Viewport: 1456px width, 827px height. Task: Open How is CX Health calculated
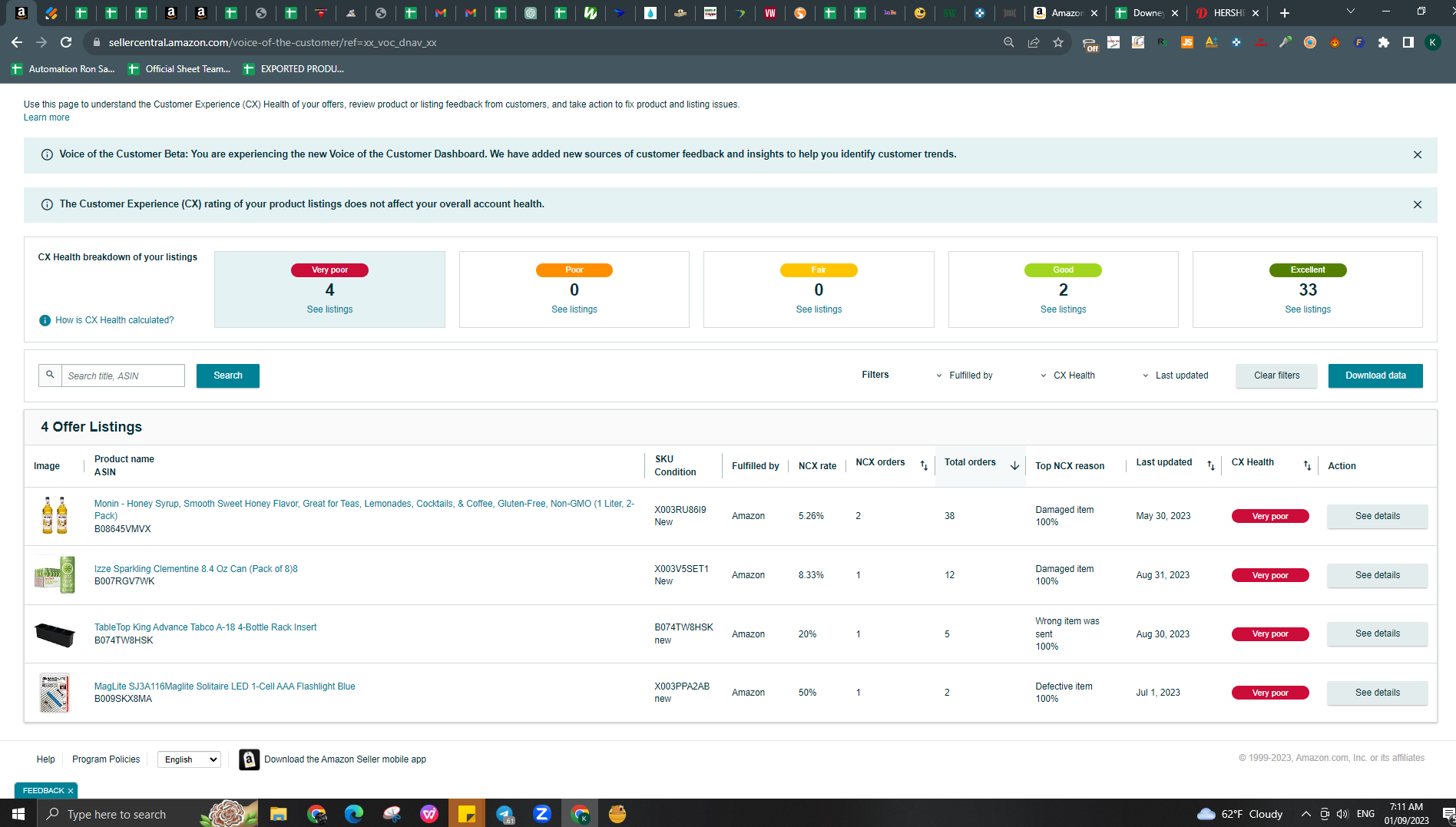pyautogui.click(x=114, y=320)
